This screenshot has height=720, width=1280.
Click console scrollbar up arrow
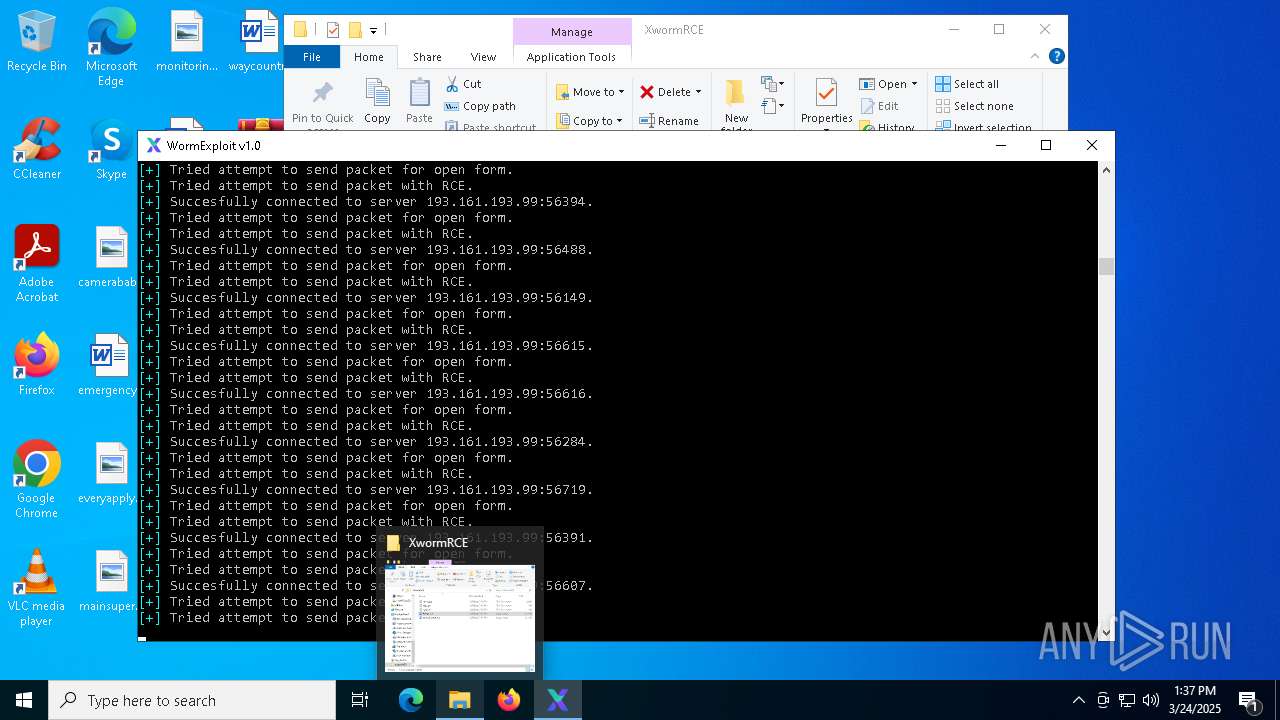[1106, 170]
